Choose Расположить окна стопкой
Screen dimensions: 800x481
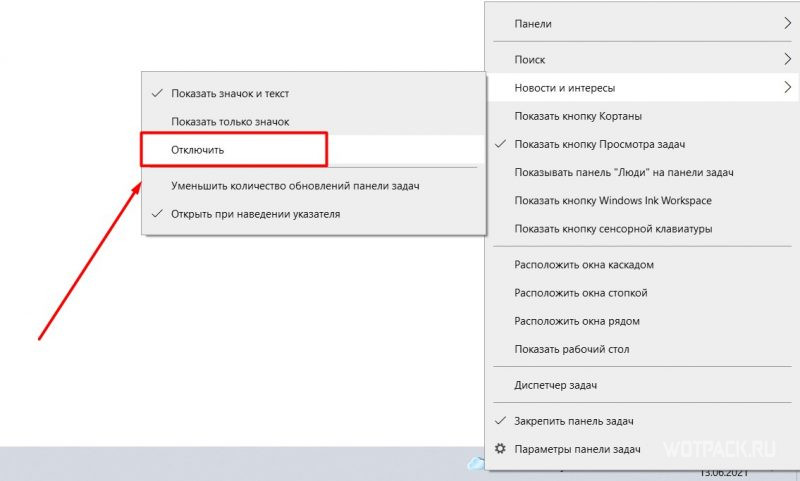click(642, 293)
